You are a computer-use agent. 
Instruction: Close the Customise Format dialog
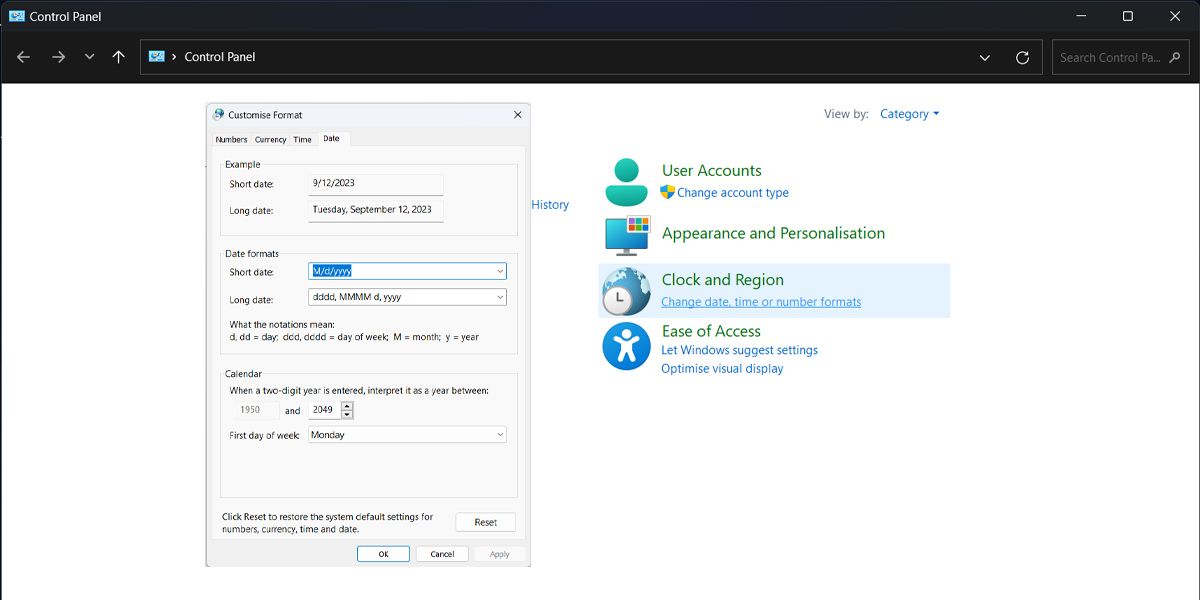tap(517, 115)
